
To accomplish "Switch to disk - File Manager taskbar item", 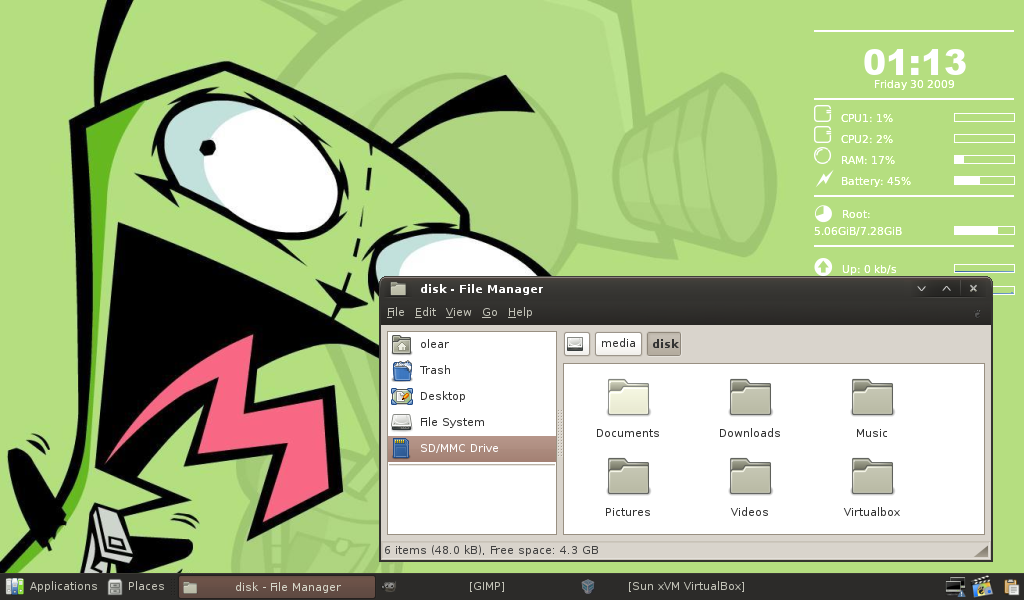I will click(x=277, y=587).
